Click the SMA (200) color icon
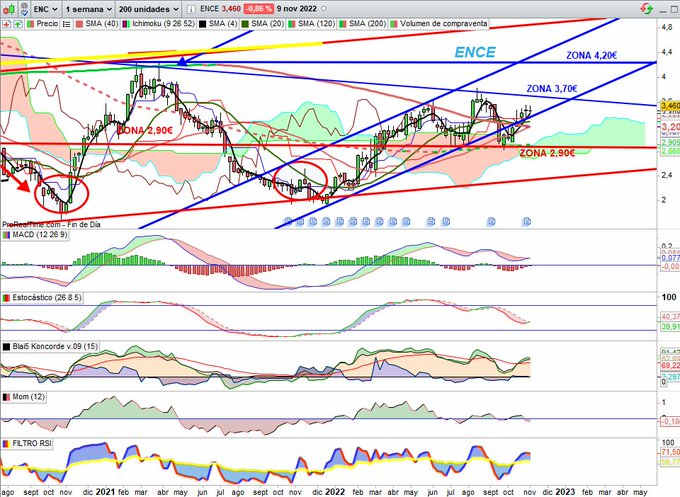This screenshot has height=497, width=680. (x=343, y=24)
